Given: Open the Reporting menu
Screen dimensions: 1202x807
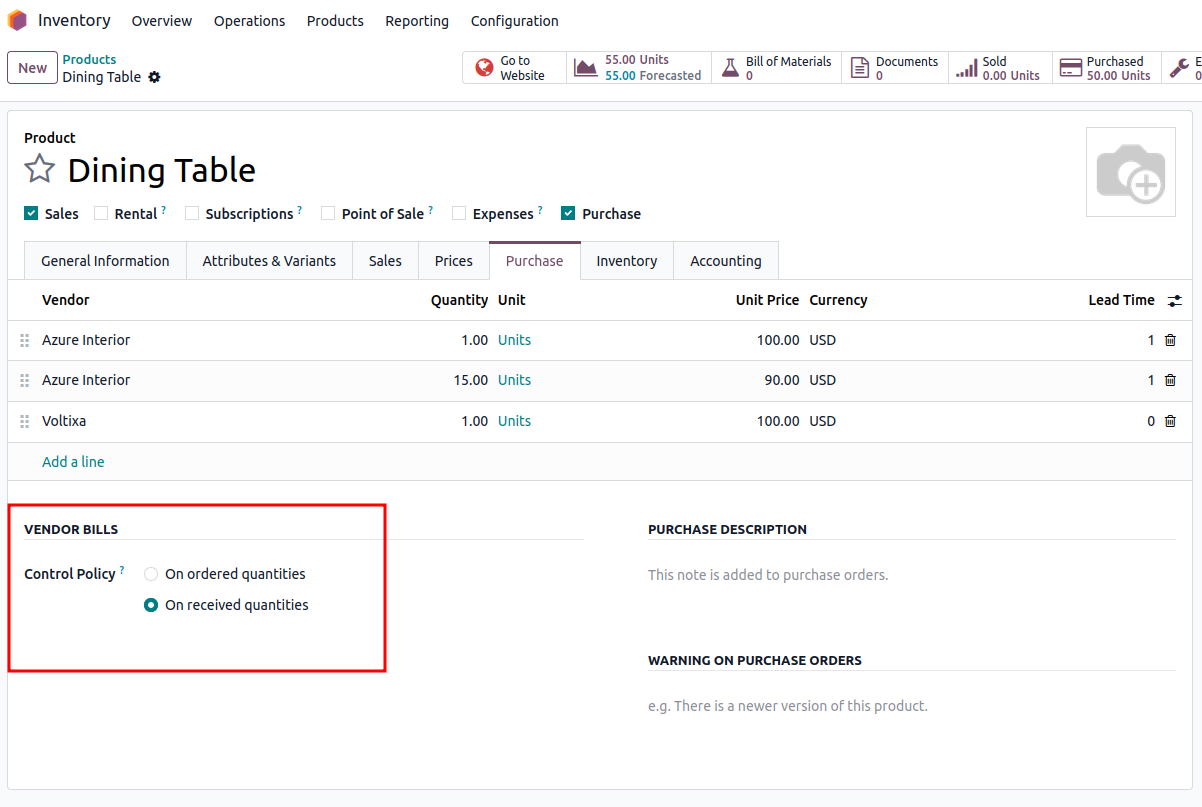Looking at the screenshot, I should 416,21.
